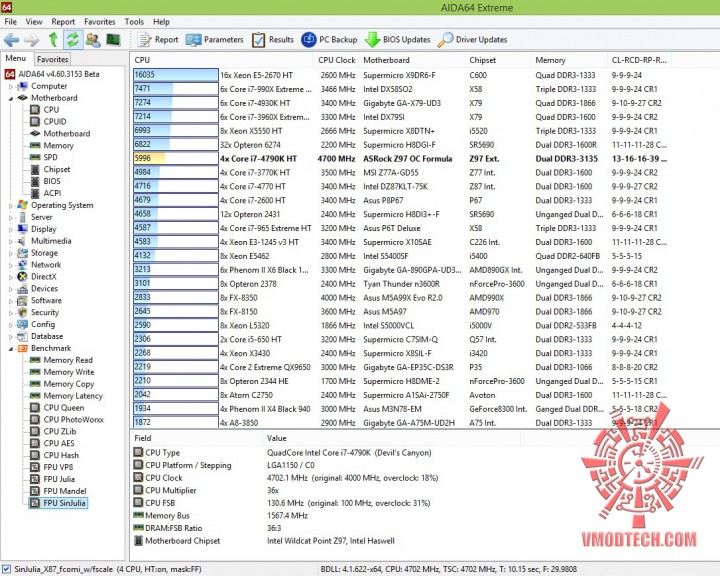
Task: Open the Favorites menu
Action: 100,22
